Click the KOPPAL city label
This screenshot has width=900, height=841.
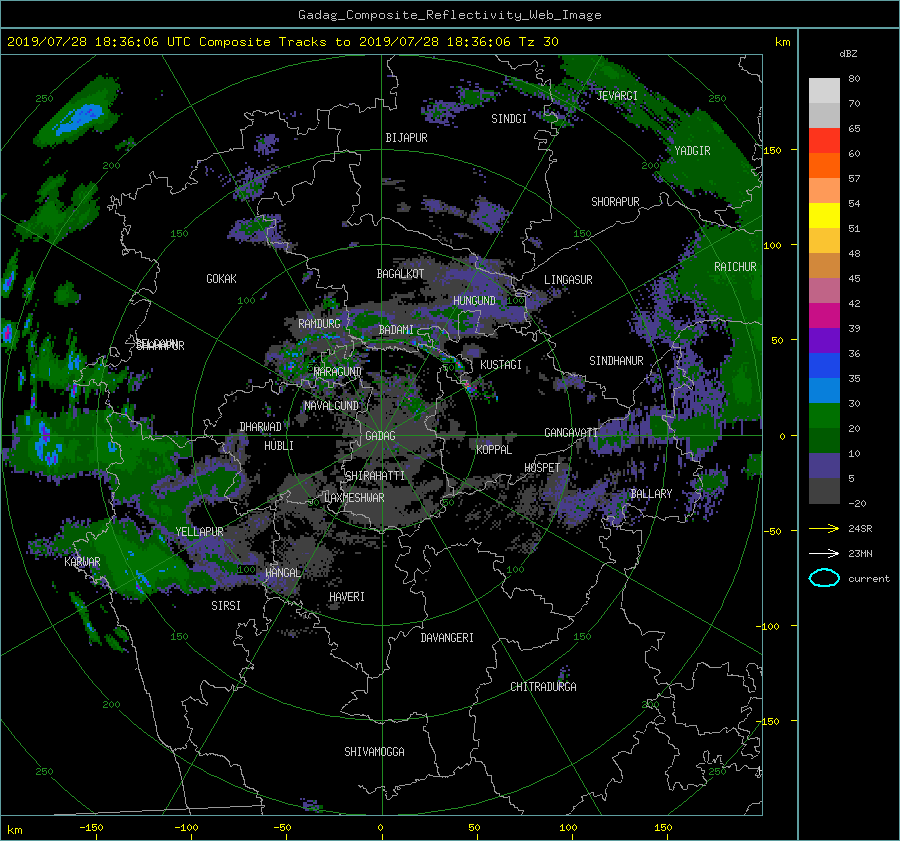pyautogui.click(x=494, y=449)
